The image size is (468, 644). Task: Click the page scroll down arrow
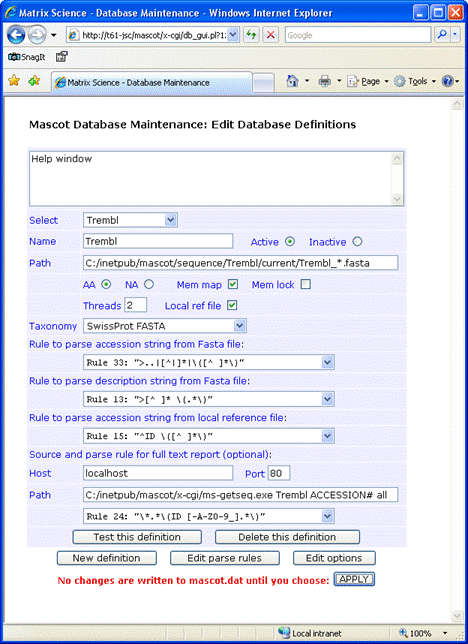[457, 616]
